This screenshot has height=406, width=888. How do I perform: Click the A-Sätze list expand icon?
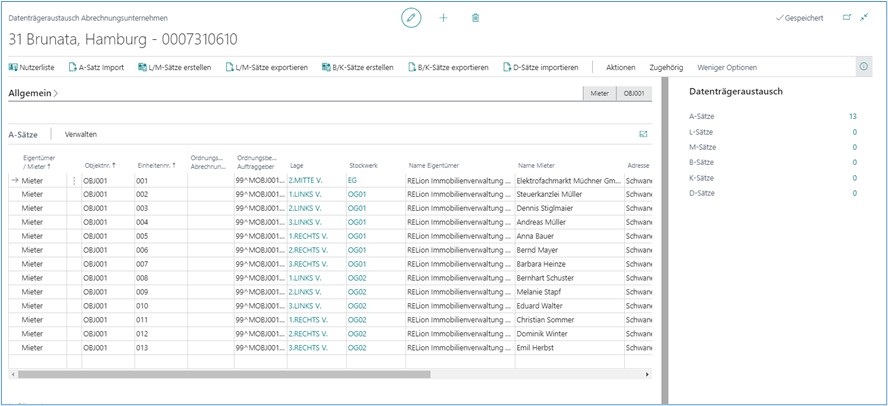643,133
